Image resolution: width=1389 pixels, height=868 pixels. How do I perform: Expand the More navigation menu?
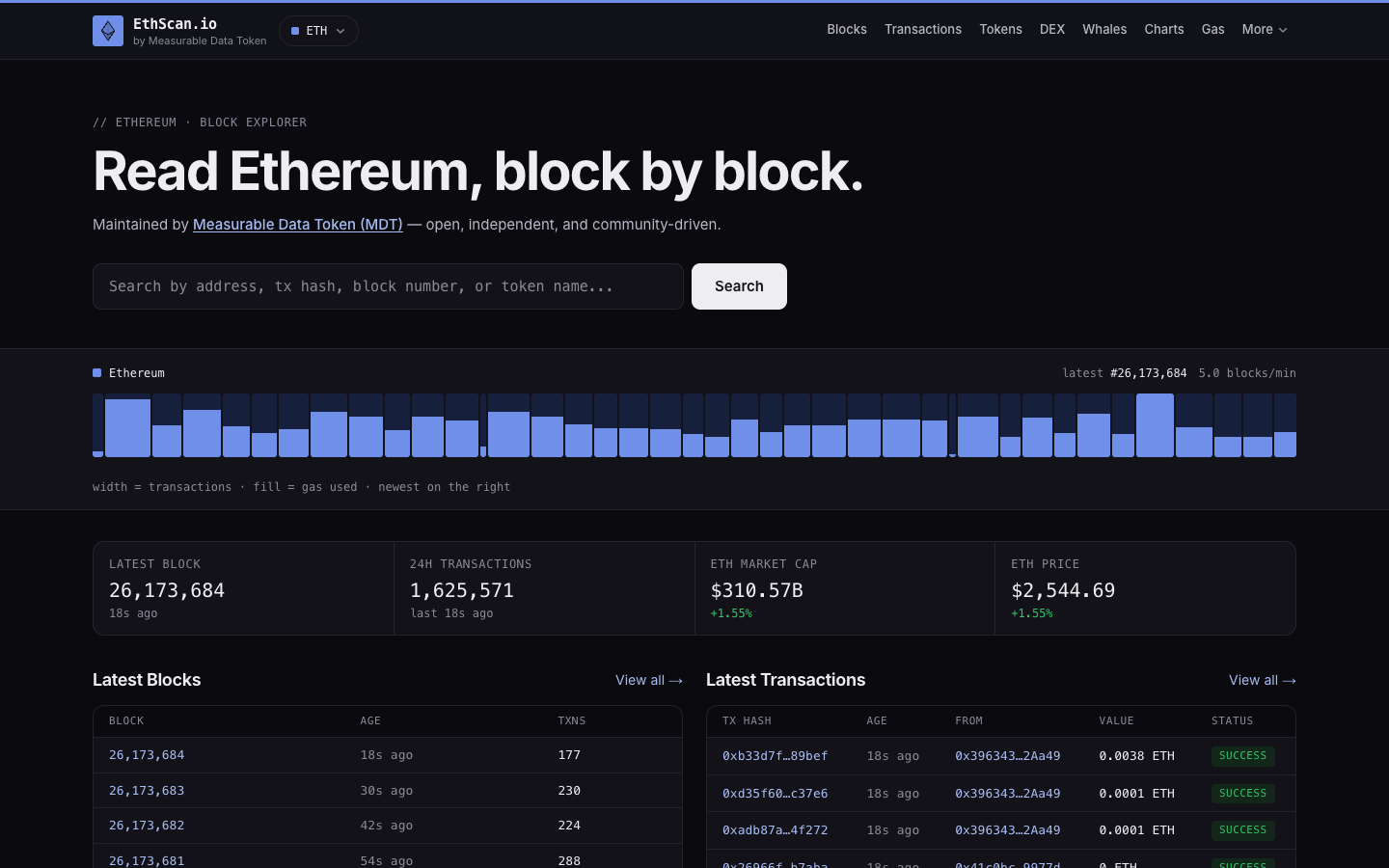(x=1265, y=30)
